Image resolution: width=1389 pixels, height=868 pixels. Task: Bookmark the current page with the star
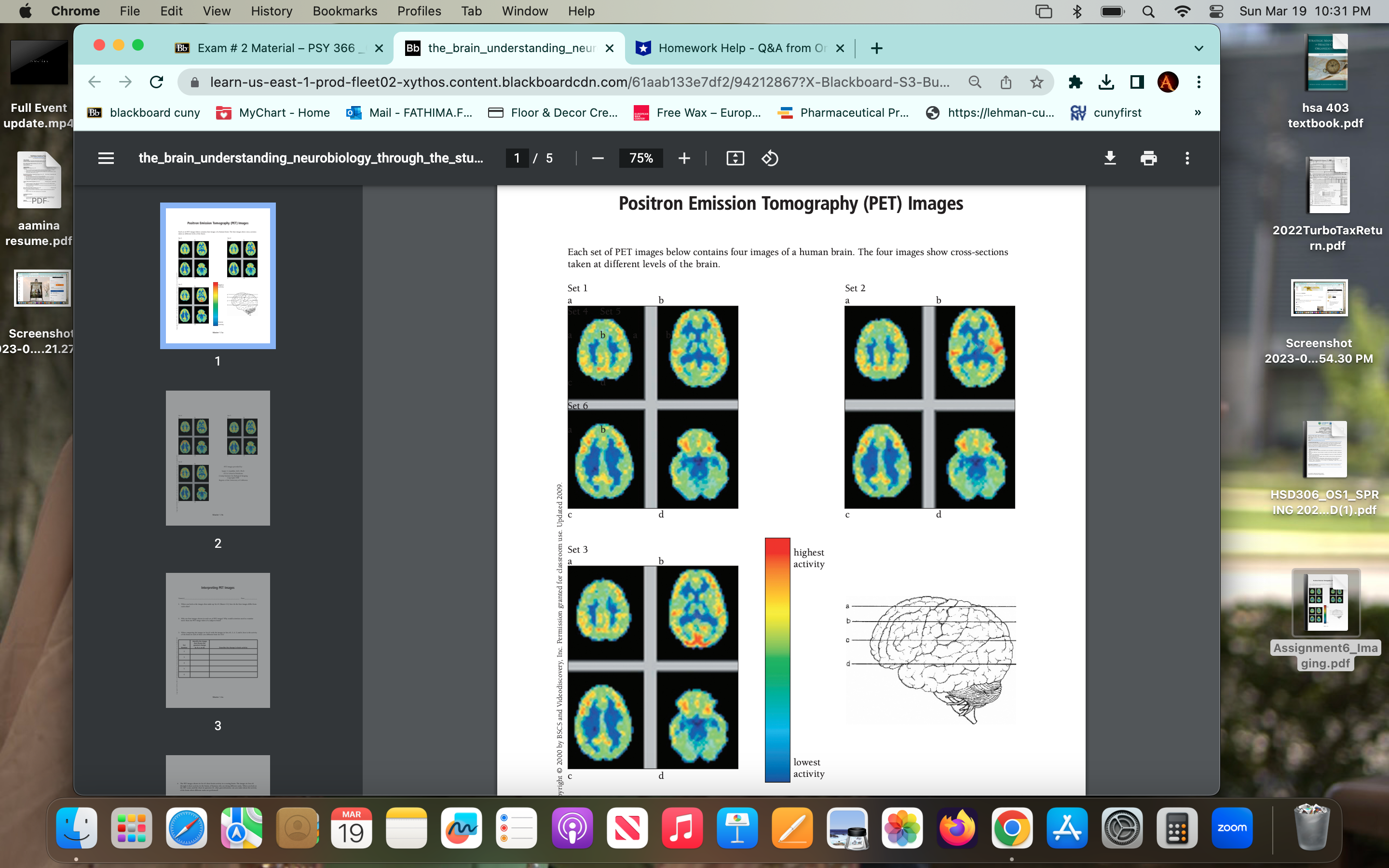[x=1036, y=82]
